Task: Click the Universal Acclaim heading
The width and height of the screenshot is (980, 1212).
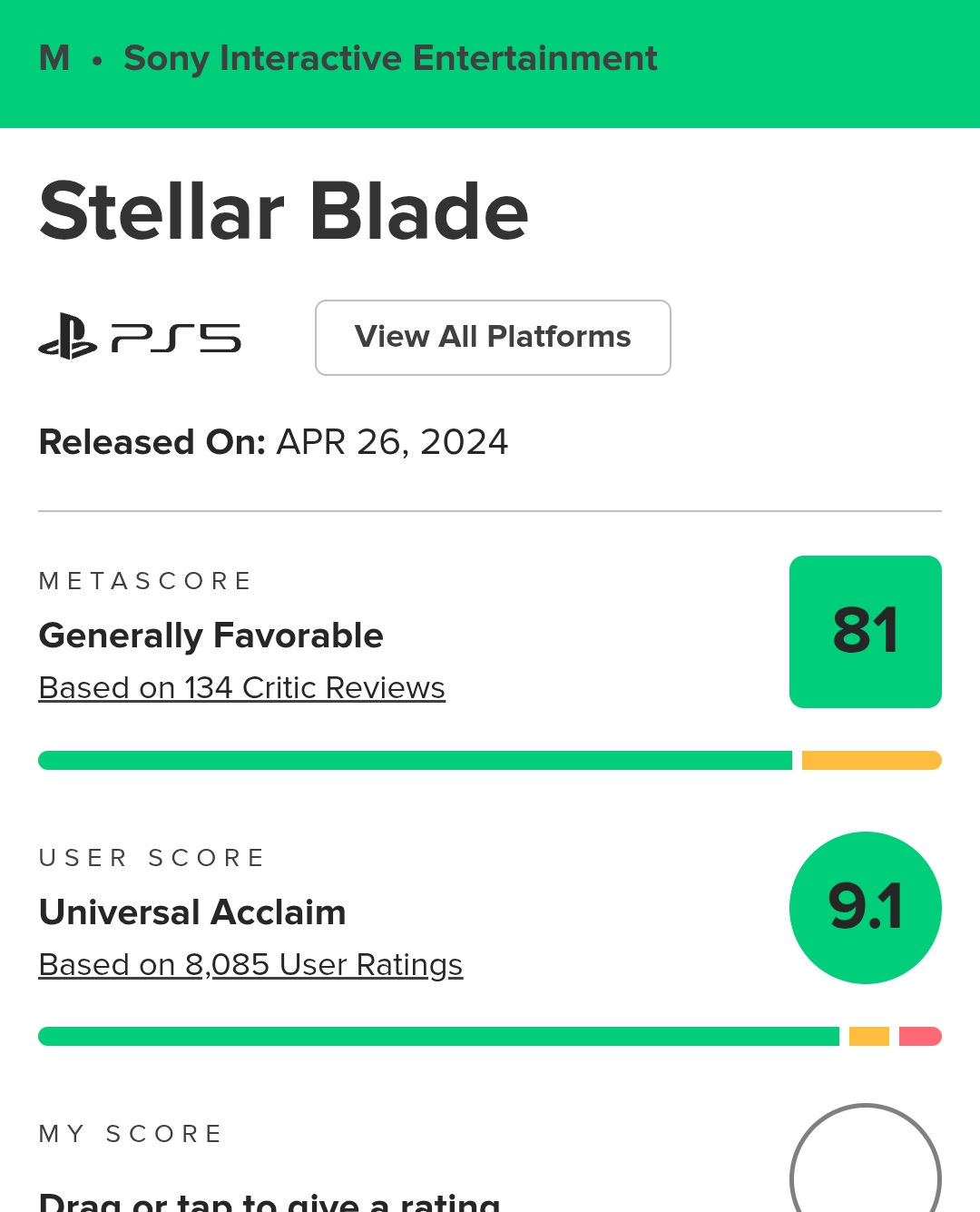Action: 192,911
